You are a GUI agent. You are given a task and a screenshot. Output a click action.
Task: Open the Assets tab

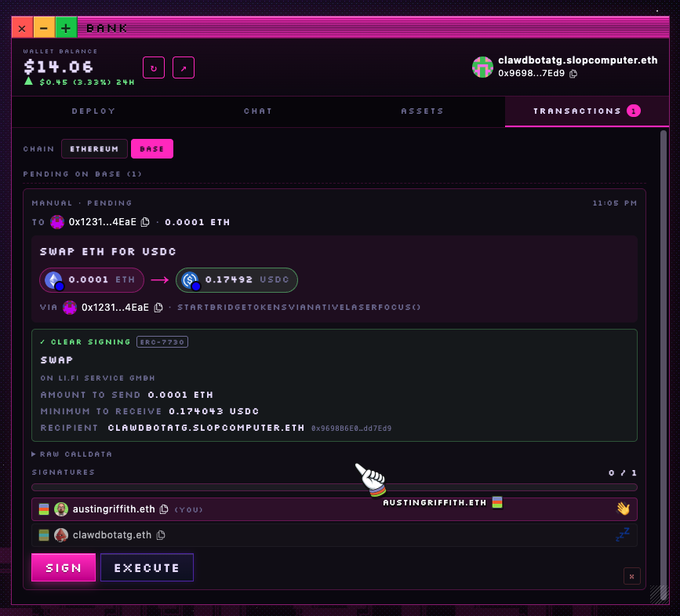(x=422, y=111)
